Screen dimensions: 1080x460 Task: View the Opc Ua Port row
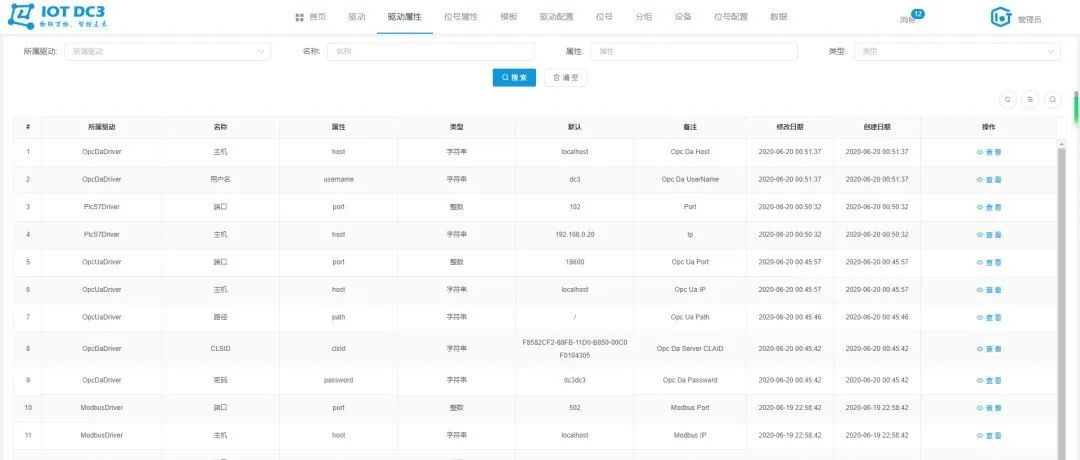[x=989, y=262]
